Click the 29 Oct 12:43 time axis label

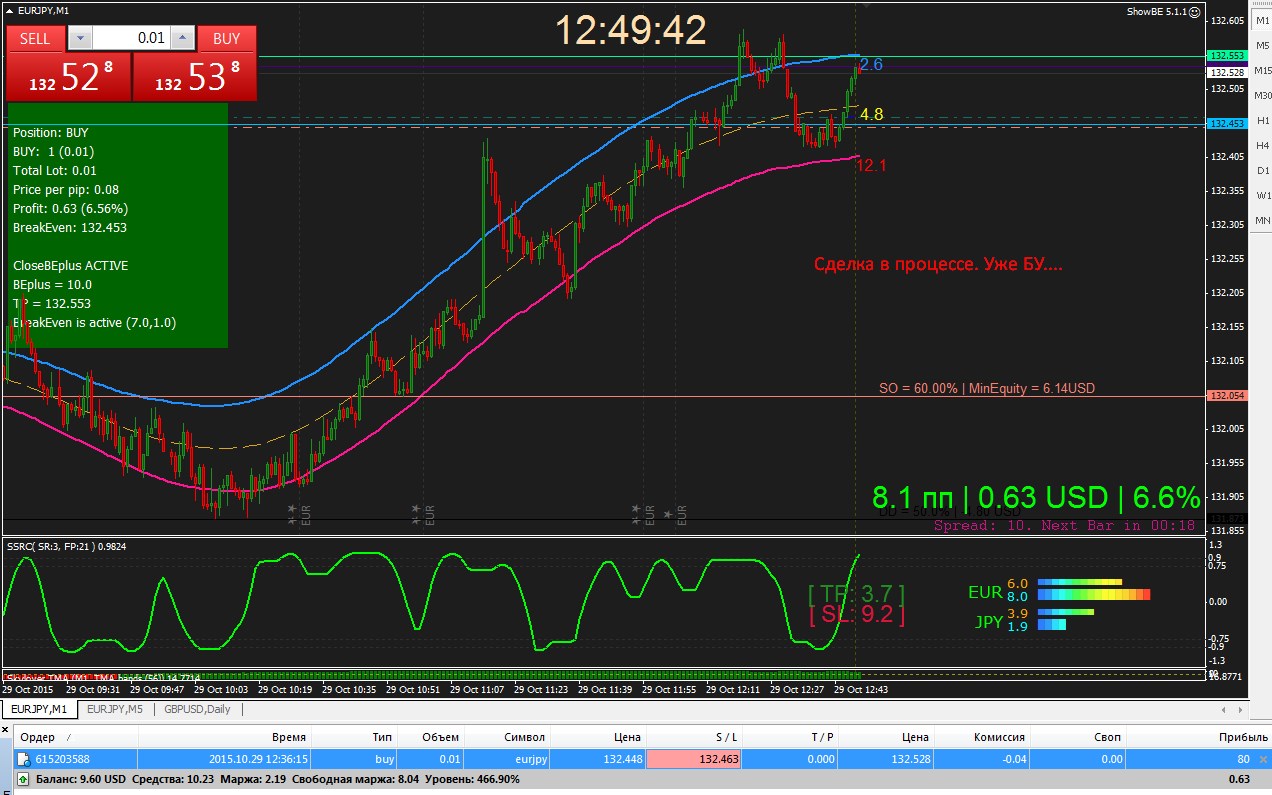tap(860, 689)
